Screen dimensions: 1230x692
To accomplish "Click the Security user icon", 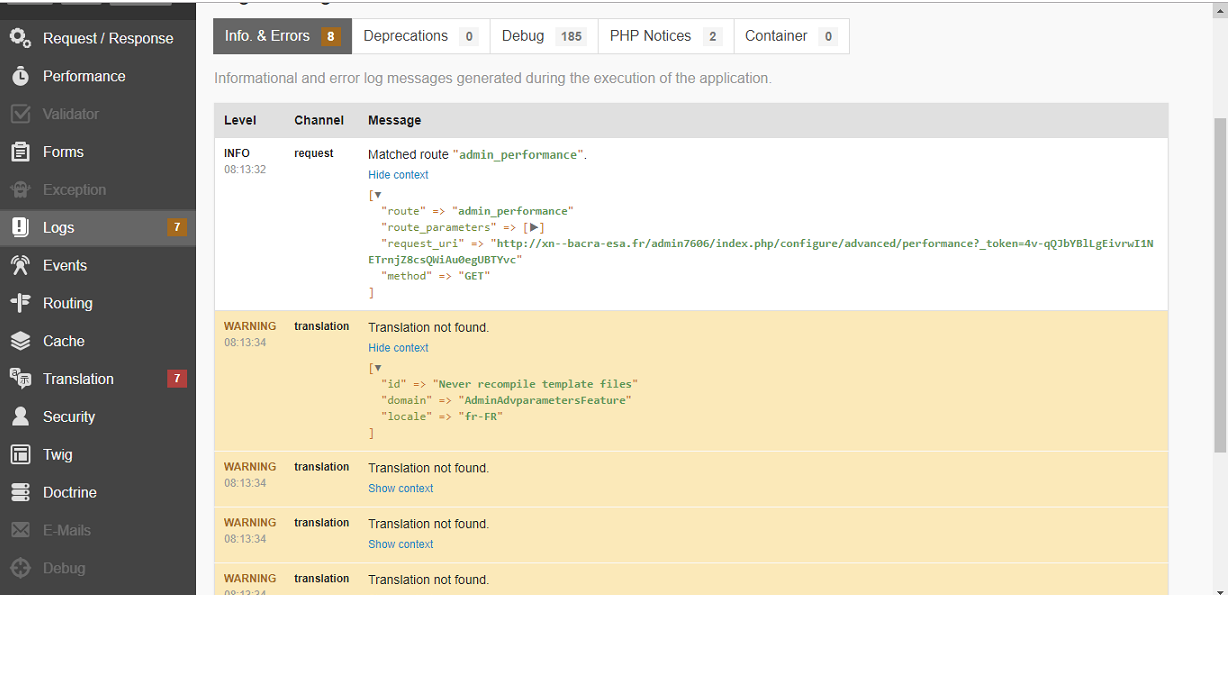I will (x=20, y=417).
